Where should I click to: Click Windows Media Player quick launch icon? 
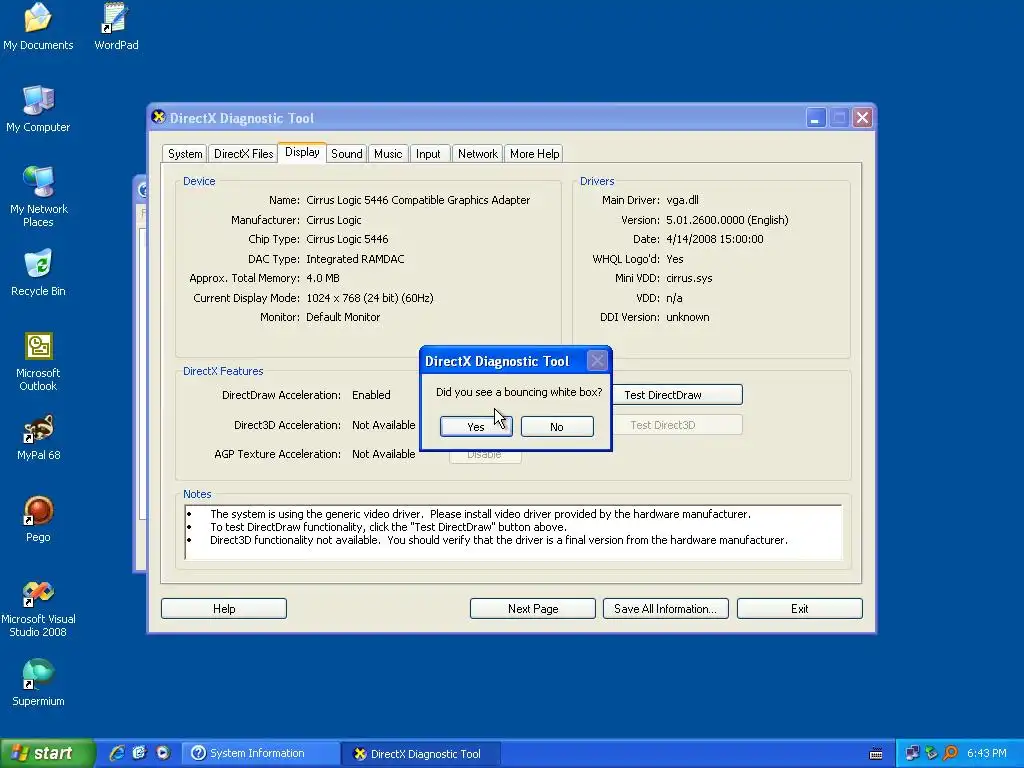[163, 753]
